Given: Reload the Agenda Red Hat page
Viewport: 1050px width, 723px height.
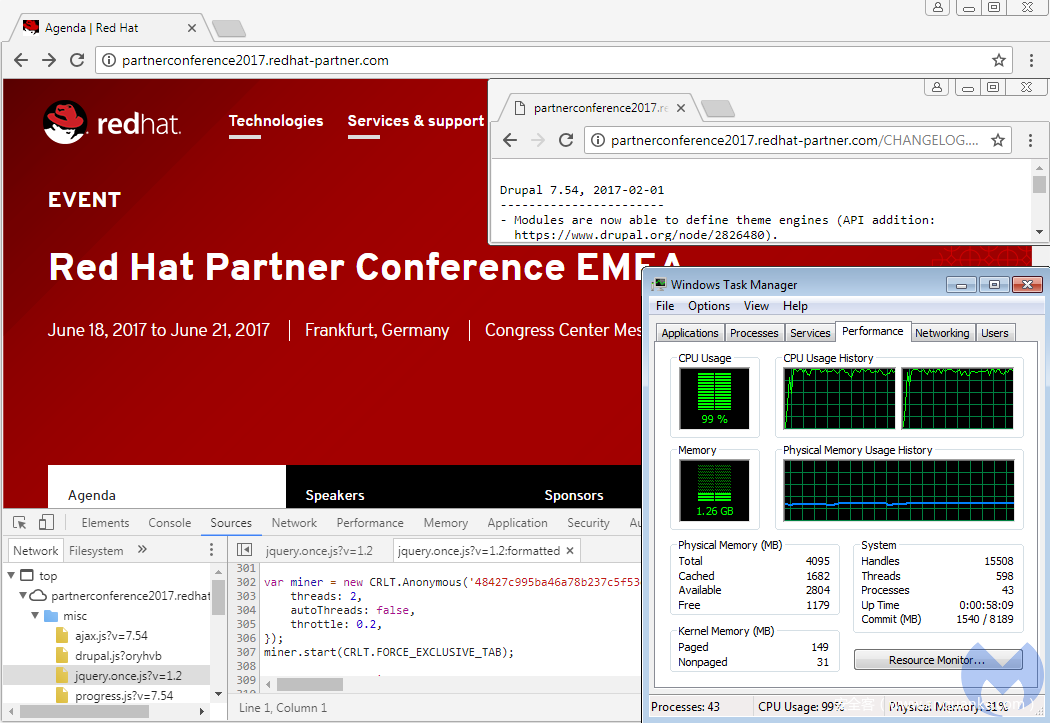Looking at the screenshot, I should click(77, 60).
